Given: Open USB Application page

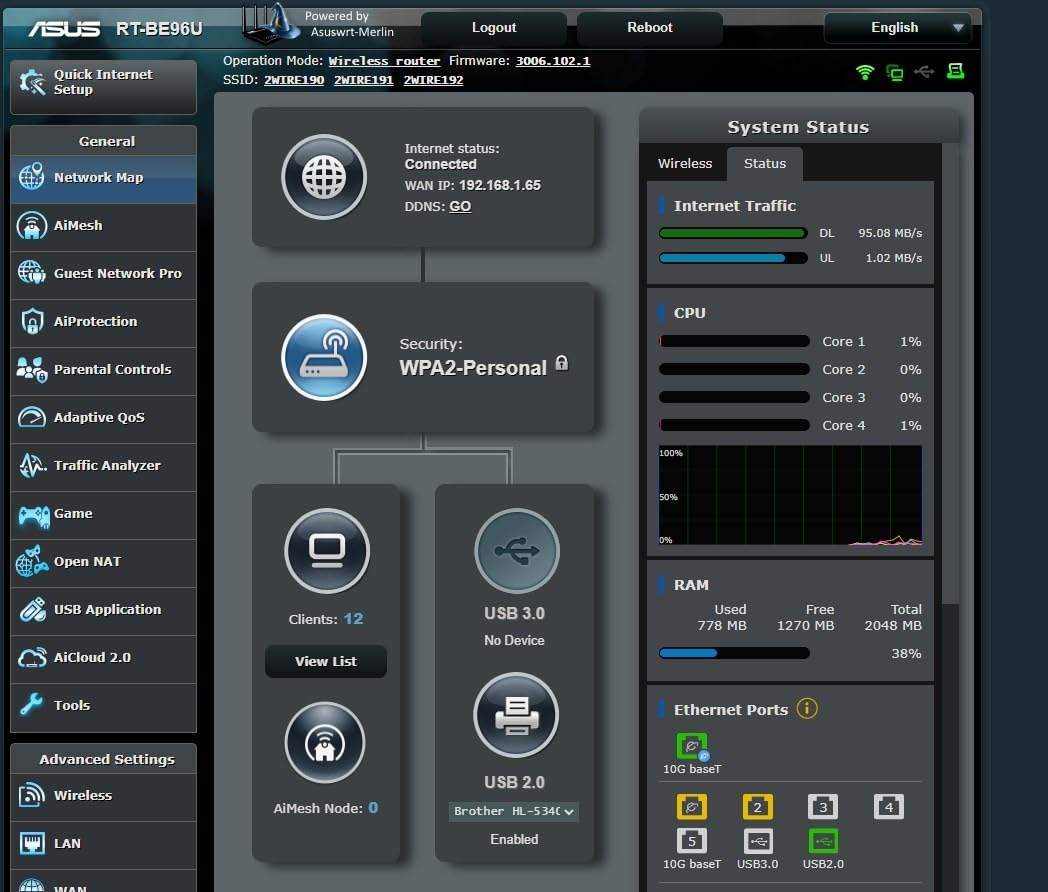Looking at the screenshot, I should tap(104, 610).
